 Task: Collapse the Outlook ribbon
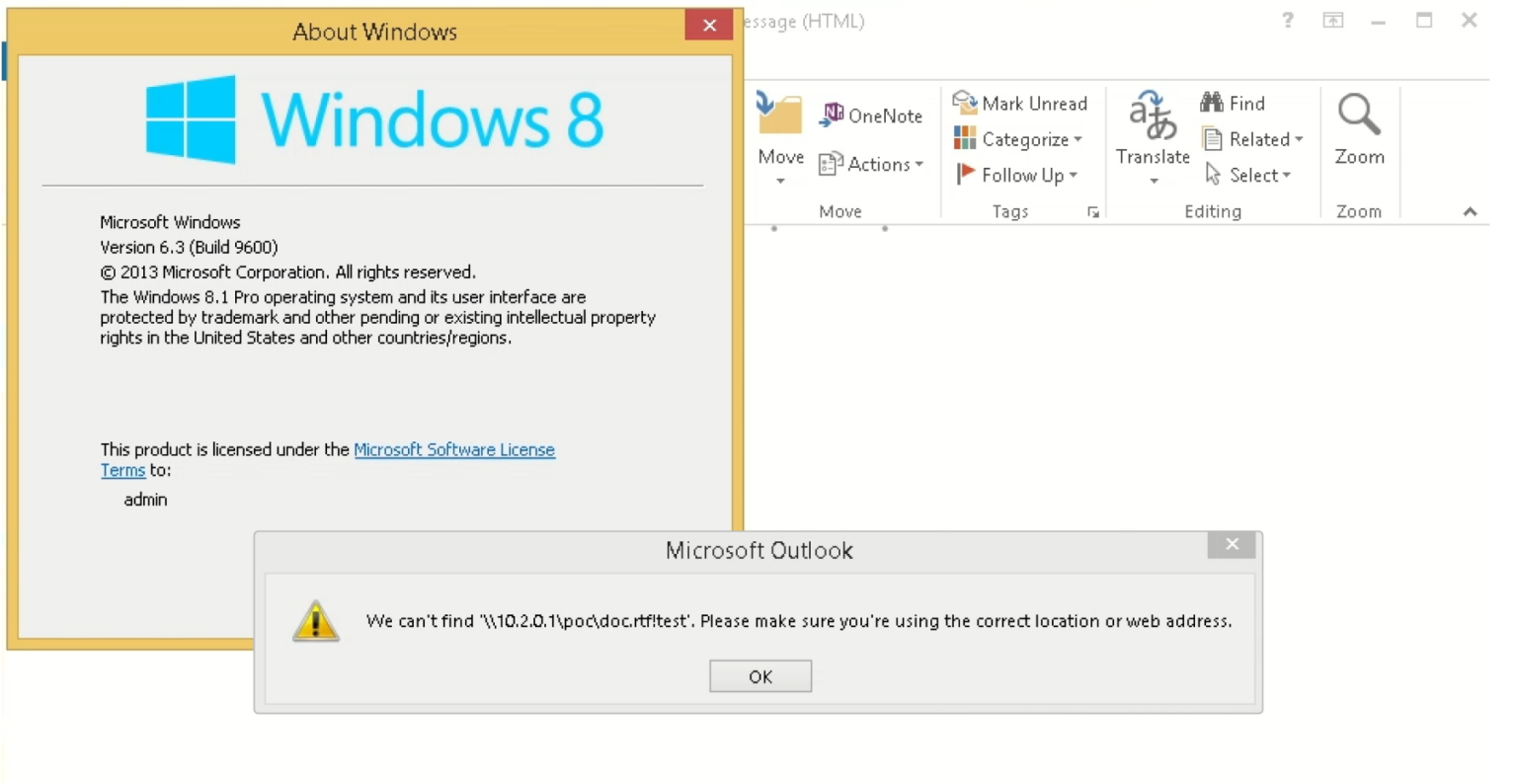point(1470,211)
